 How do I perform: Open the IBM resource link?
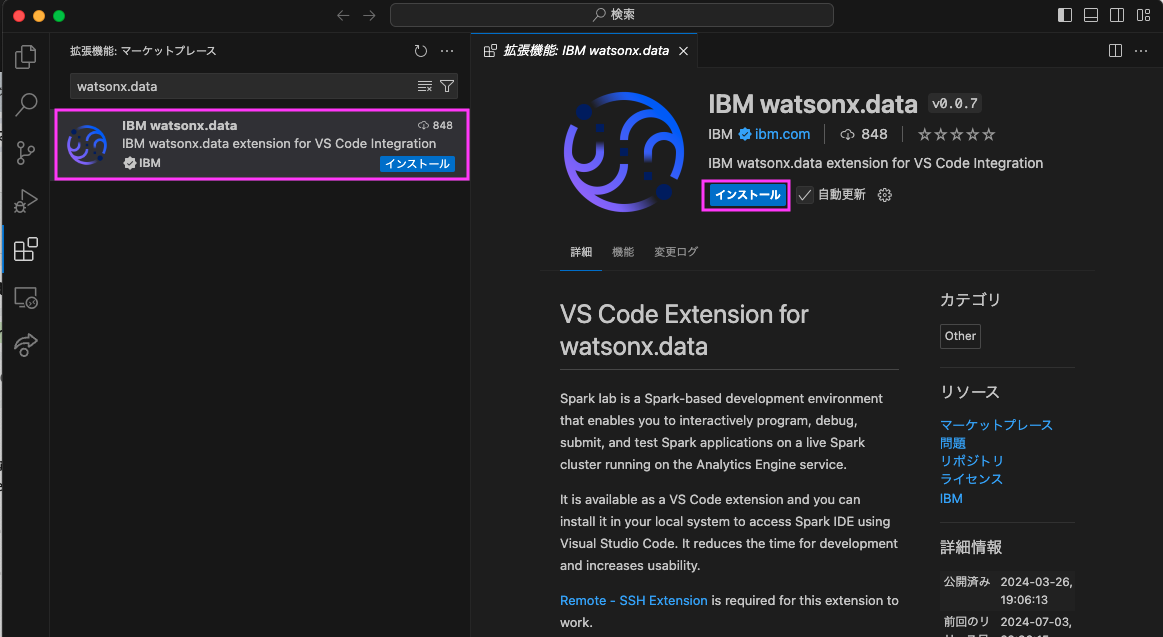click(x=951, y=498)
